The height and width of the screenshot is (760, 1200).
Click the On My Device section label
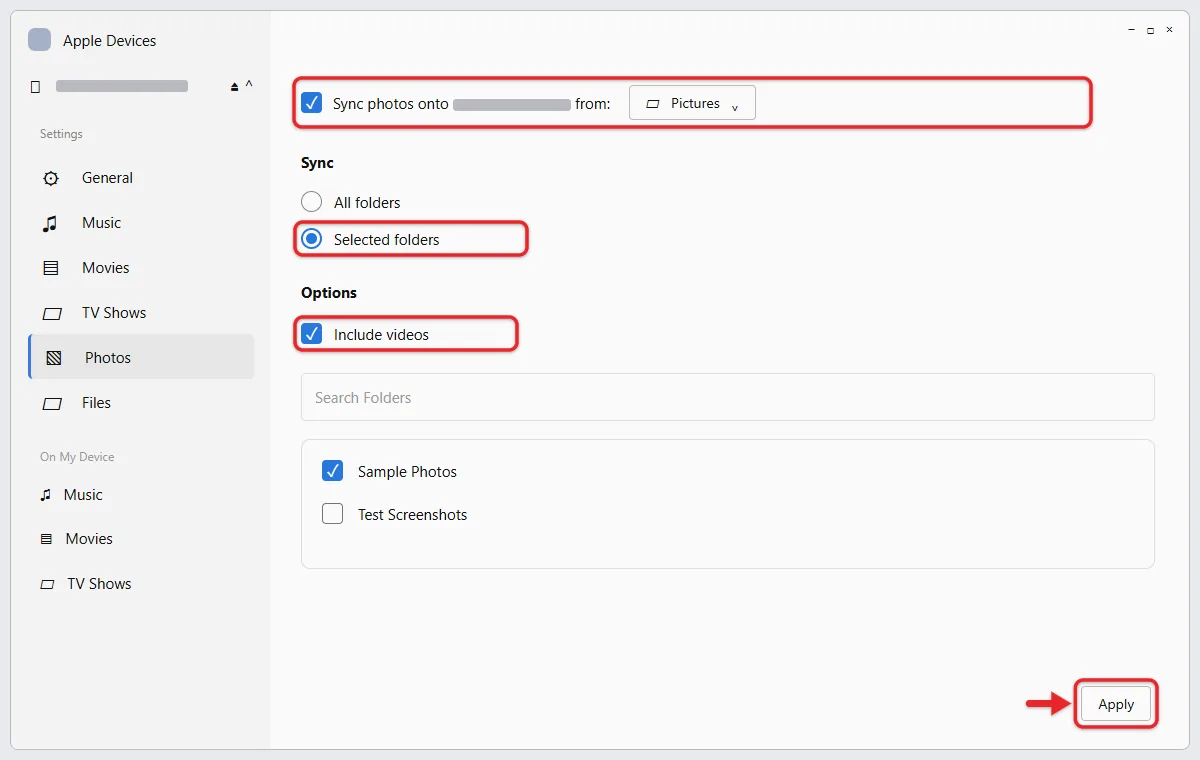tap(77, 457)
